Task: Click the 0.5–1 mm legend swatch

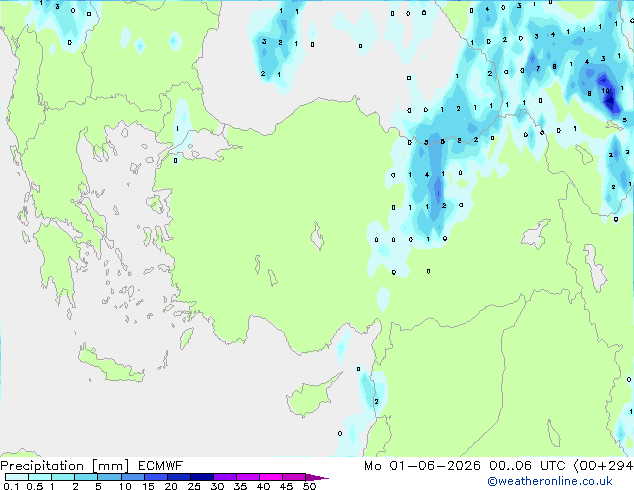Action: (40, 477)
